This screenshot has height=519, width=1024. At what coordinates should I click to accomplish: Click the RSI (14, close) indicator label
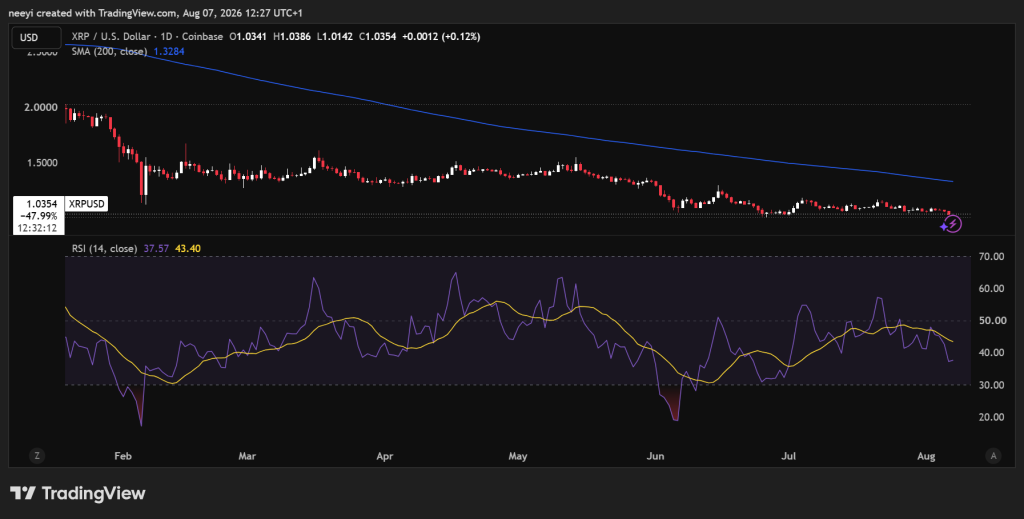point(104,249)
